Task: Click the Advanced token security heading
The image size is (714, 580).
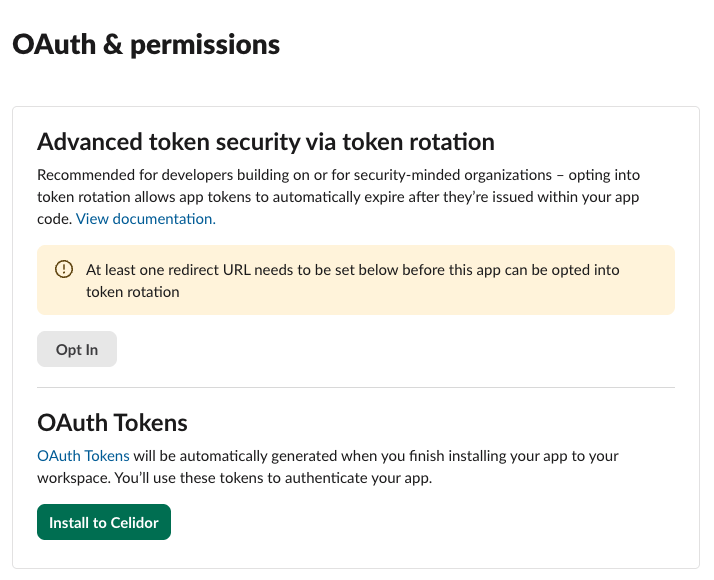Action: click(x=266, y=141)
